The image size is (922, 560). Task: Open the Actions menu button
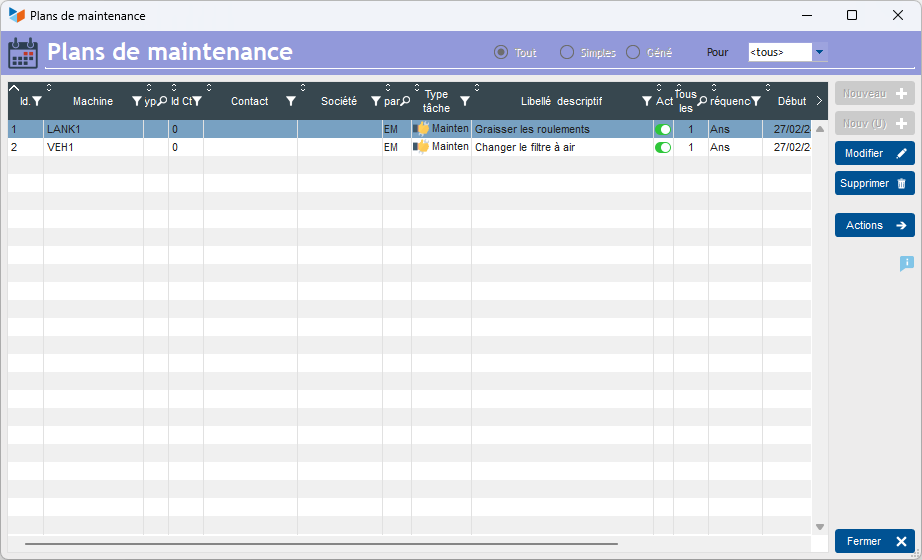pos(874,225)
